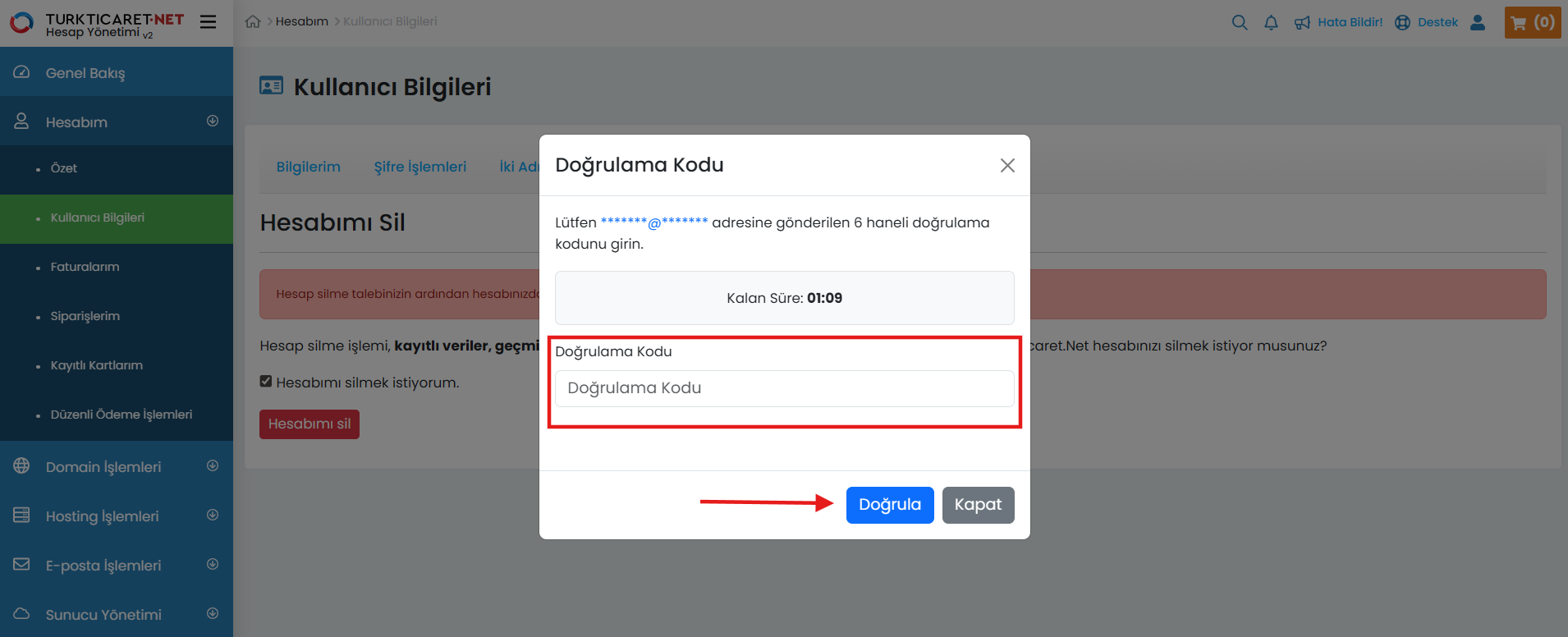Click the Hata Bildir megaphone icon
Viewport: 1568px width, 637px height.
(1302, 23)
